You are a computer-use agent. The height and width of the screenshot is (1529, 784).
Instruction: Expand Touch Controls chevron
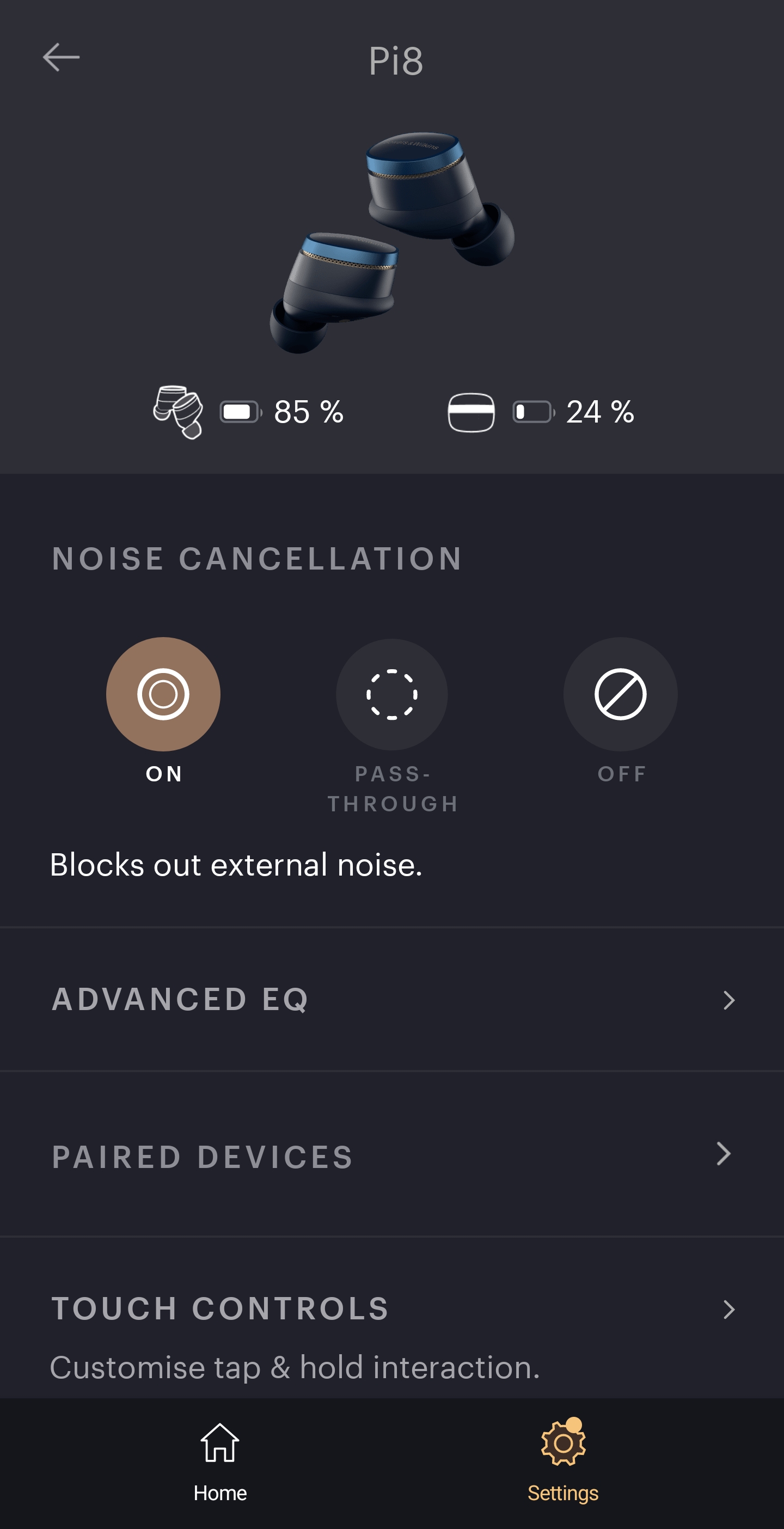pyautogui.click(x=729, y=1310)
